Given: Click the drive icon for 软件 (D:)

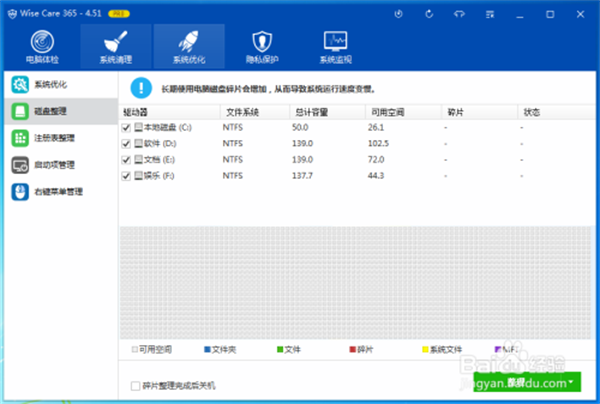Looking at the screenshot, I should (x=139, y=143).
